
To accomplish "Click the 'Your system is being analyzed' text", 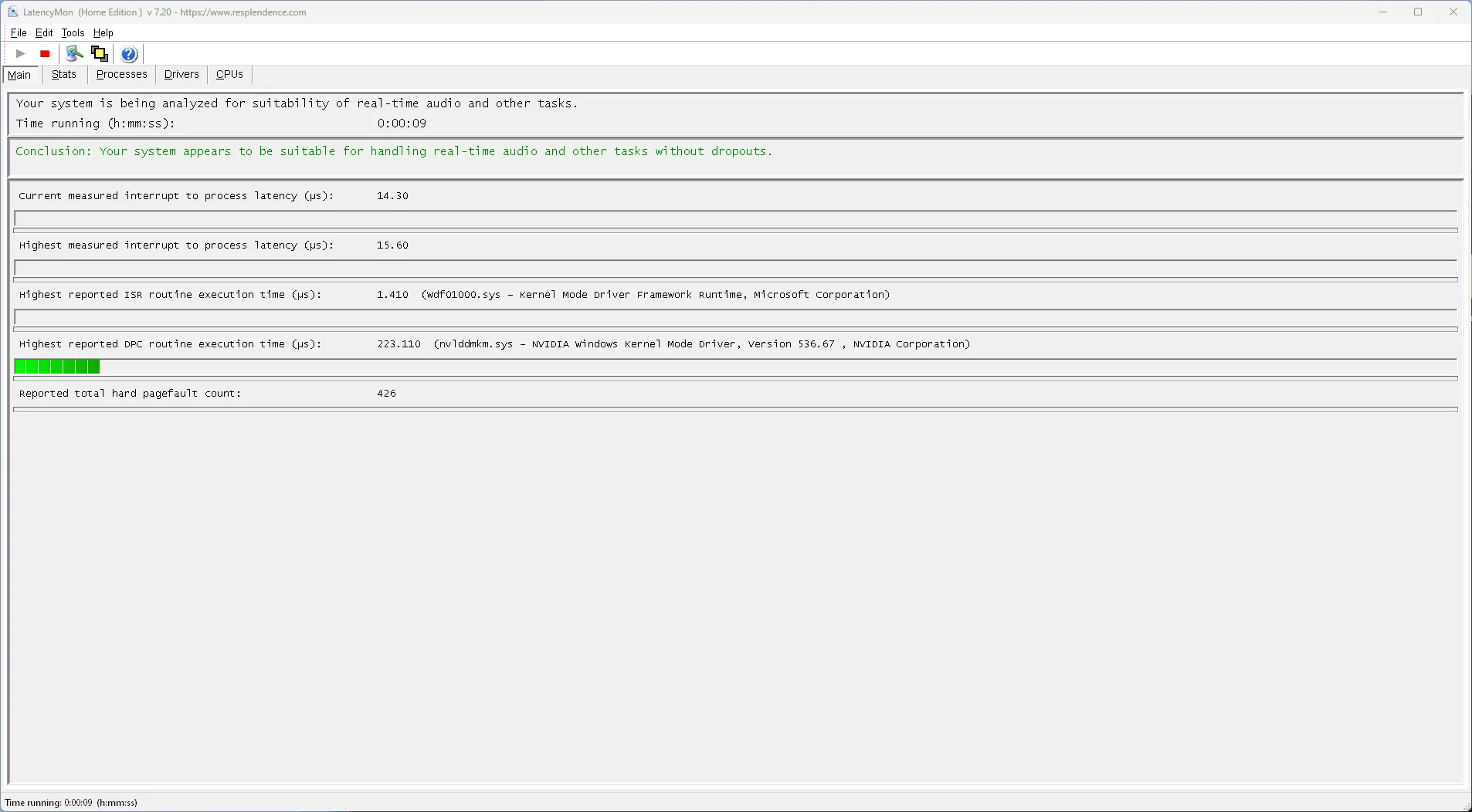I will pos(297,103).
